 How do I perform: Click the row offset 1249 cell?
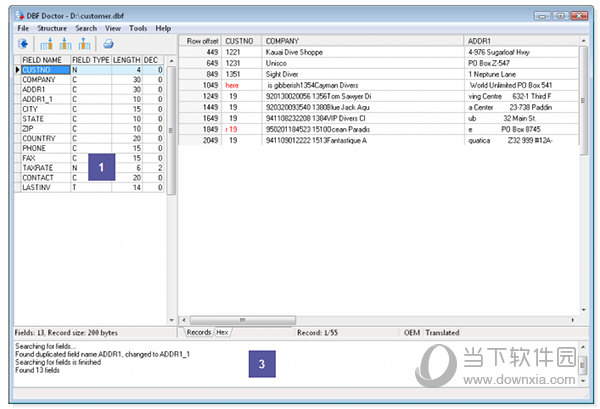[201, 96]
